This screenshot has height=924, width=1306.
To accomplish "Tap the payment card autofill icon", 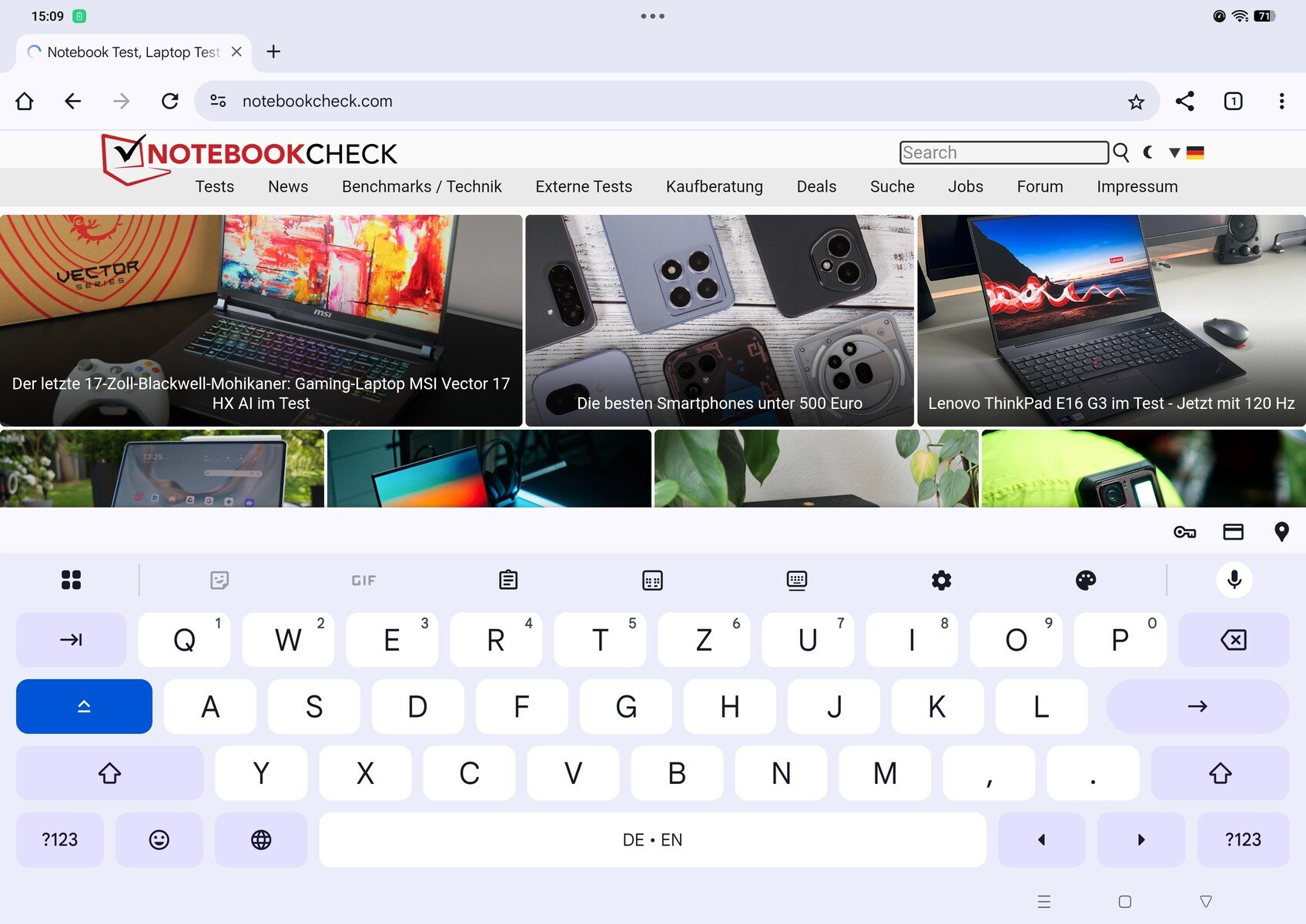I will tap(1234, 532).
